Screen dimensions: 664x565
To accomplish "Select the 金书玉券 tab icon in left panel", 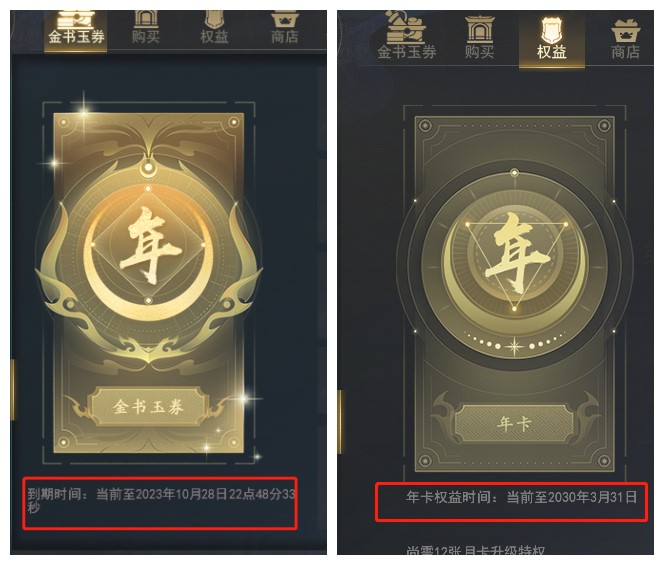I will (x=75, y=19).
